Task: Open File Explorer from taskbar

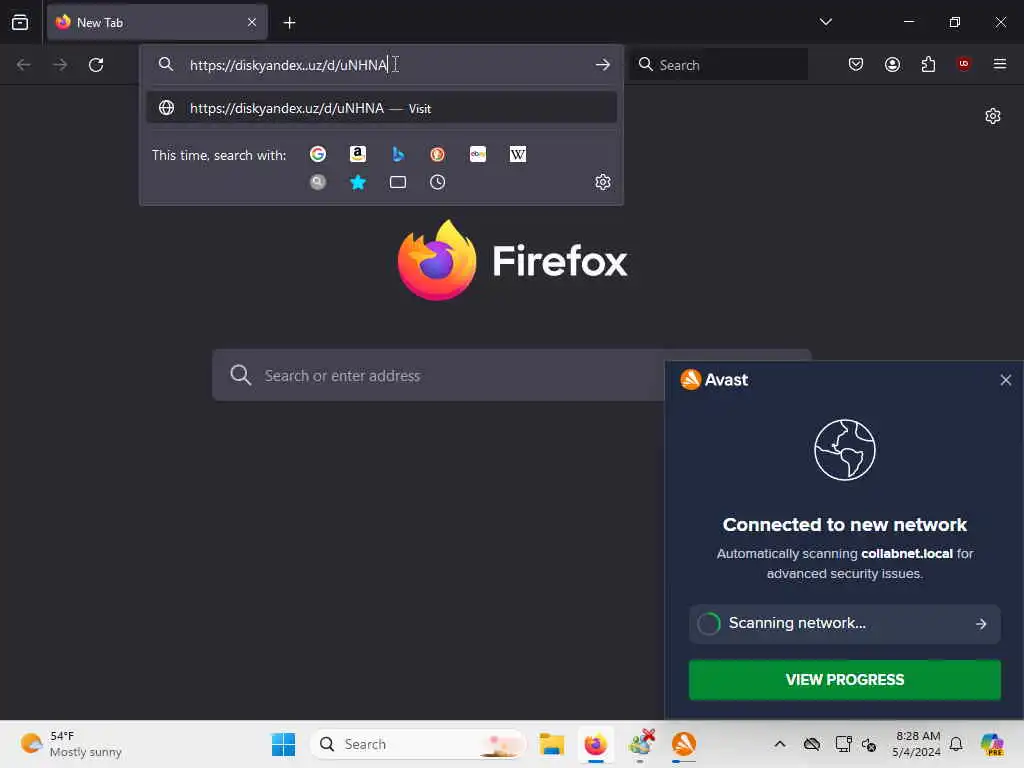Action: tap(552, 744)
